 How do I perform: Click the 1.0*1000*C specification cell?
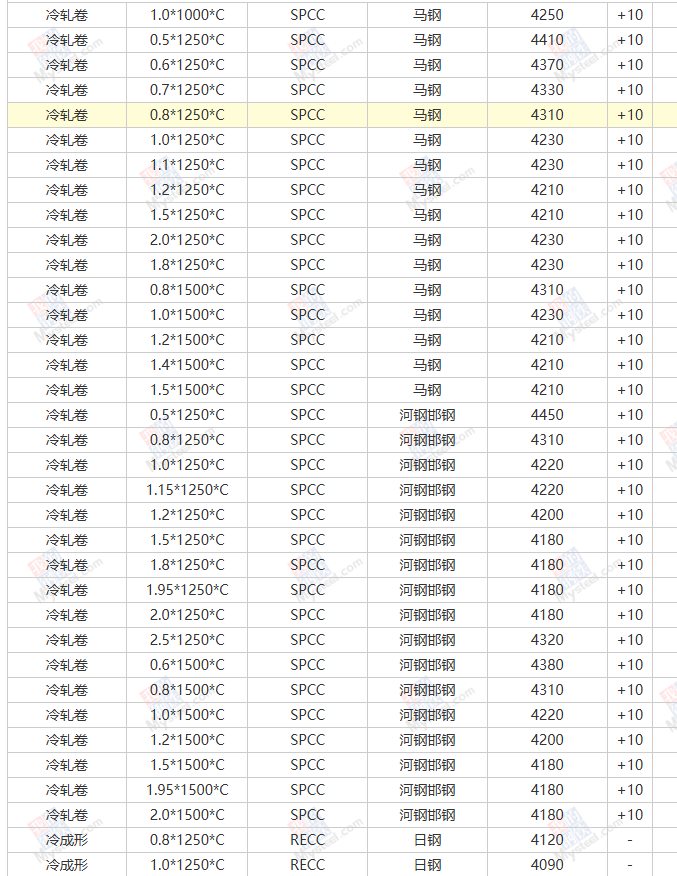click(x=187, y=15)
